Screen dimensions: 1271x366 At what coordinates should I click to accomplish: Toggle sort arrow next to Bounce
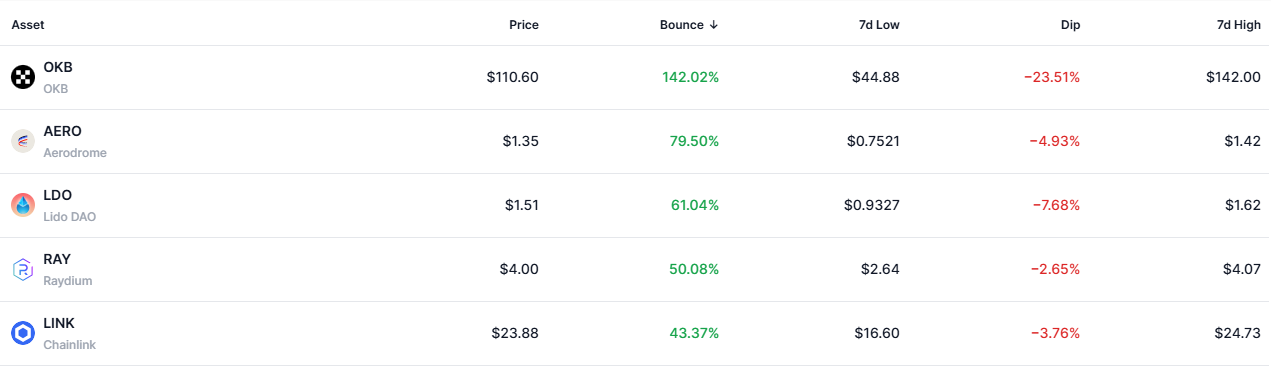pos(713,25)
